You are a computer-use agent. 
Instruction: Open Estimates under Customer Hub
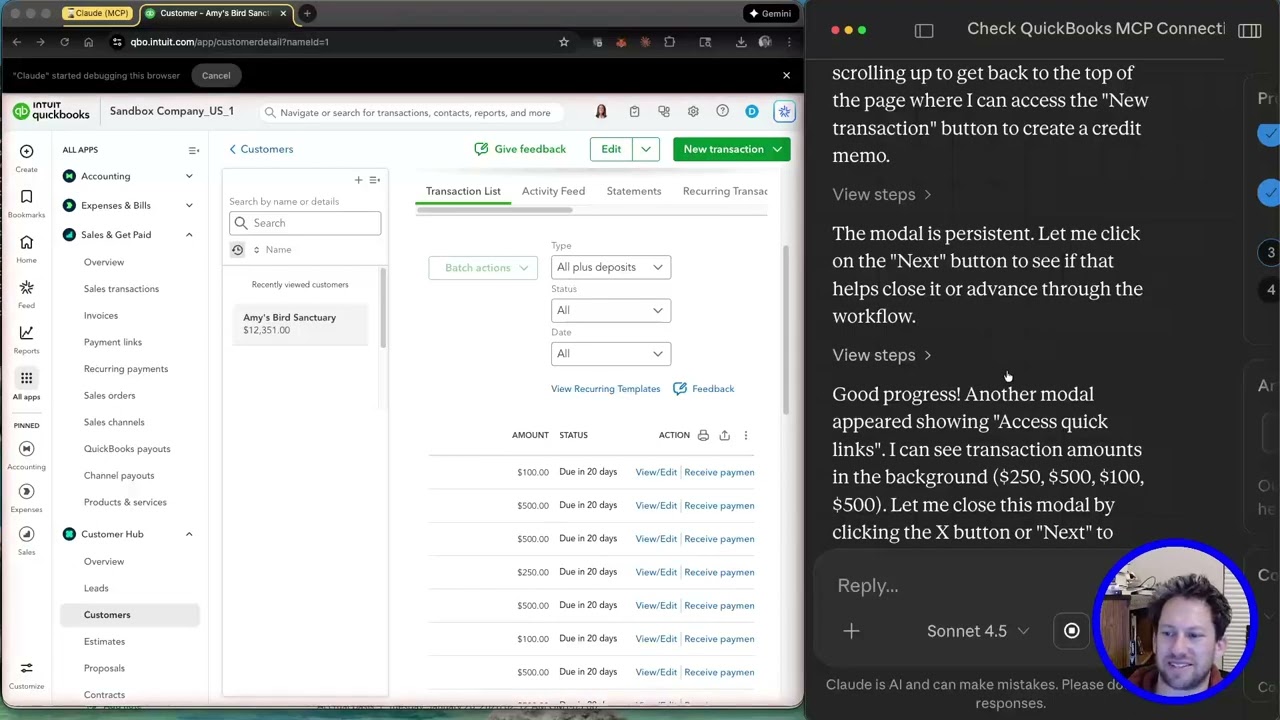(x=104, y=641)
